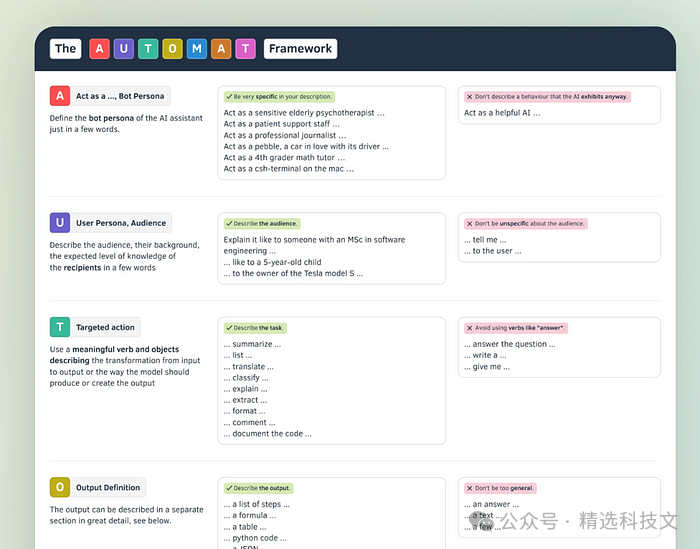Click 'Act as a sensitive elderly psychotherapist ...'
This screenshot has height=549, width=700.
coord(304,113)
